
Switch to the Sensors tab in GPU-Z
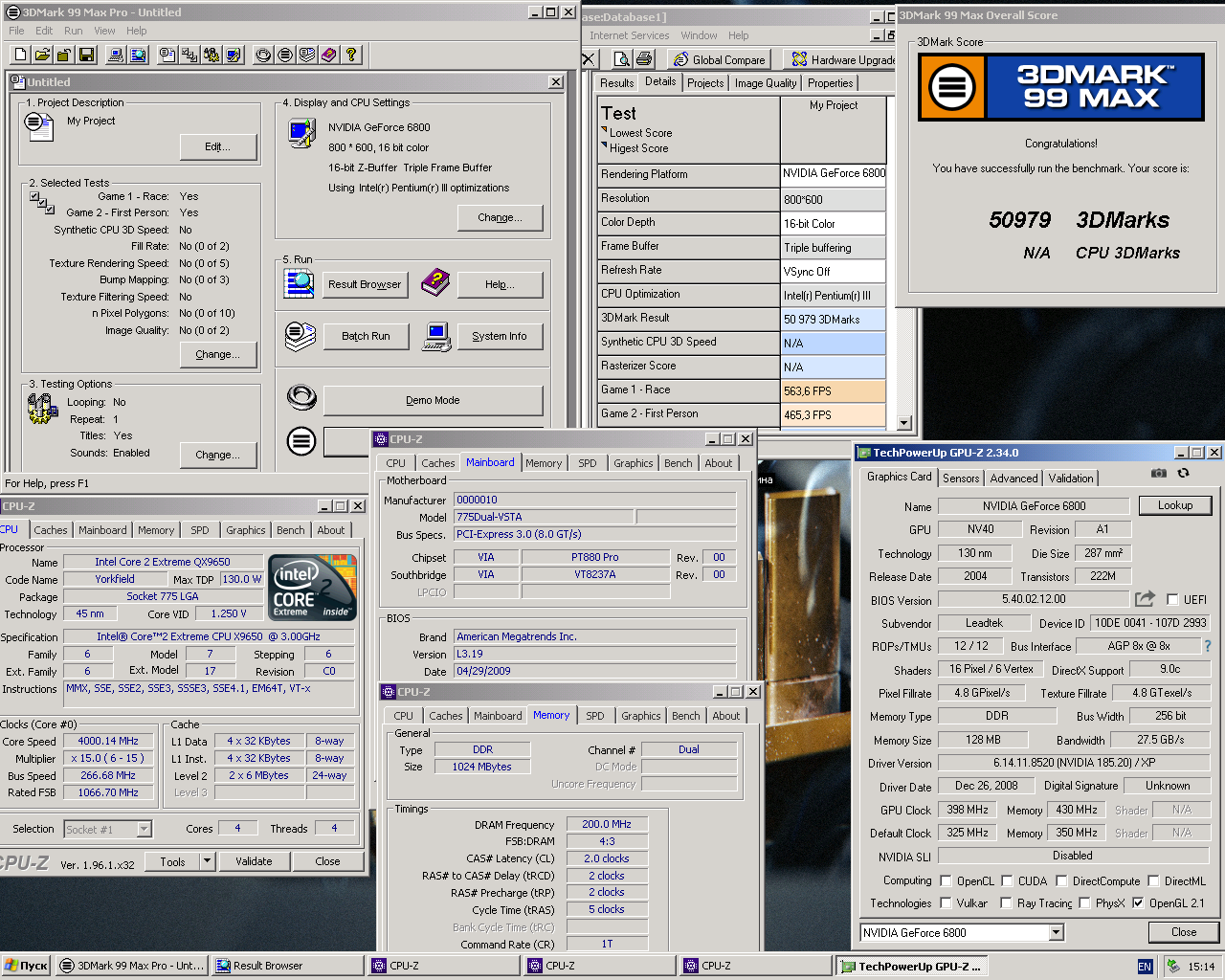(961, 479)
